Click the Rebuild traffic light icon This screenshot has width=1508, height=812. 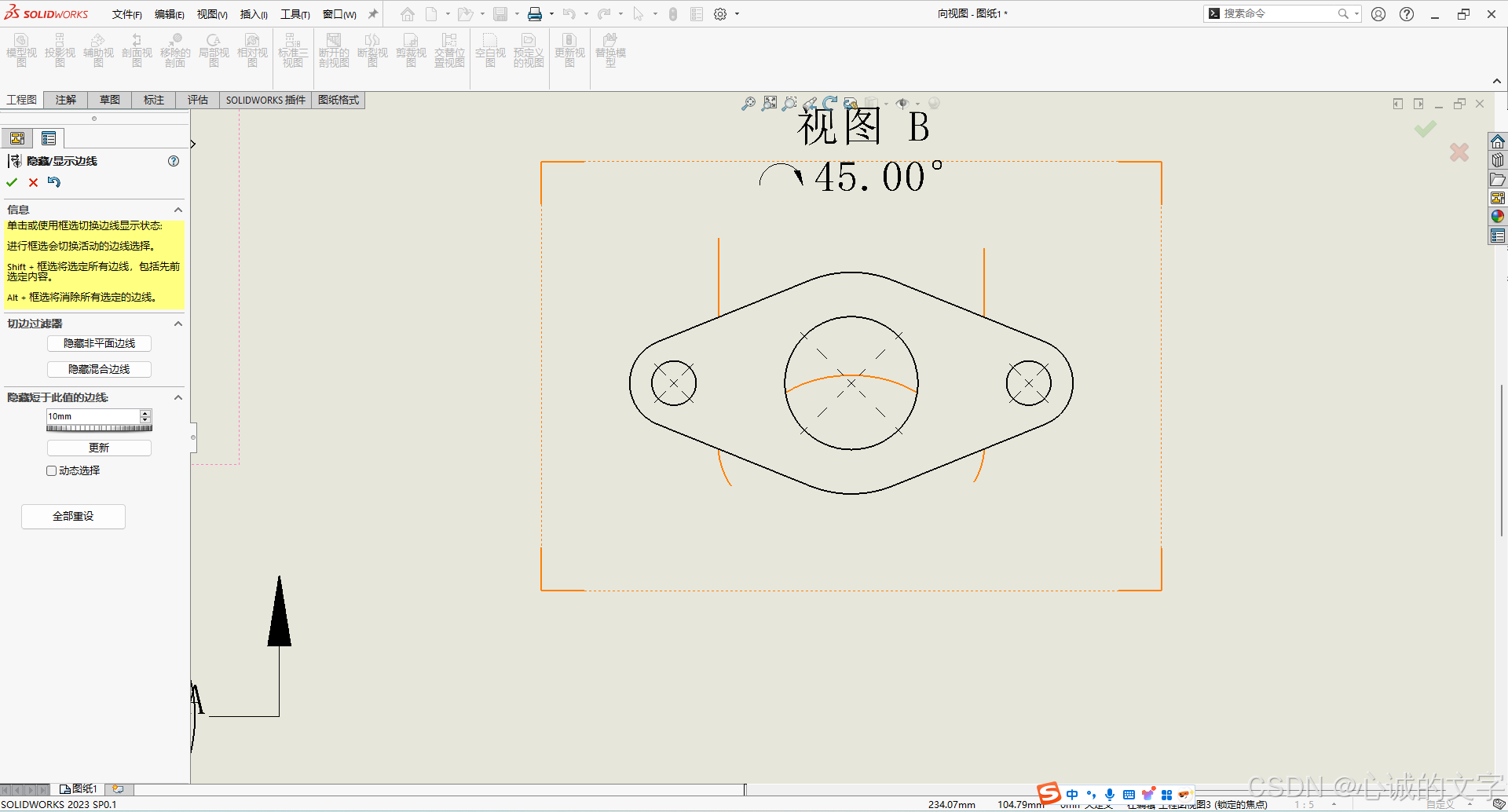coord(673,14)
